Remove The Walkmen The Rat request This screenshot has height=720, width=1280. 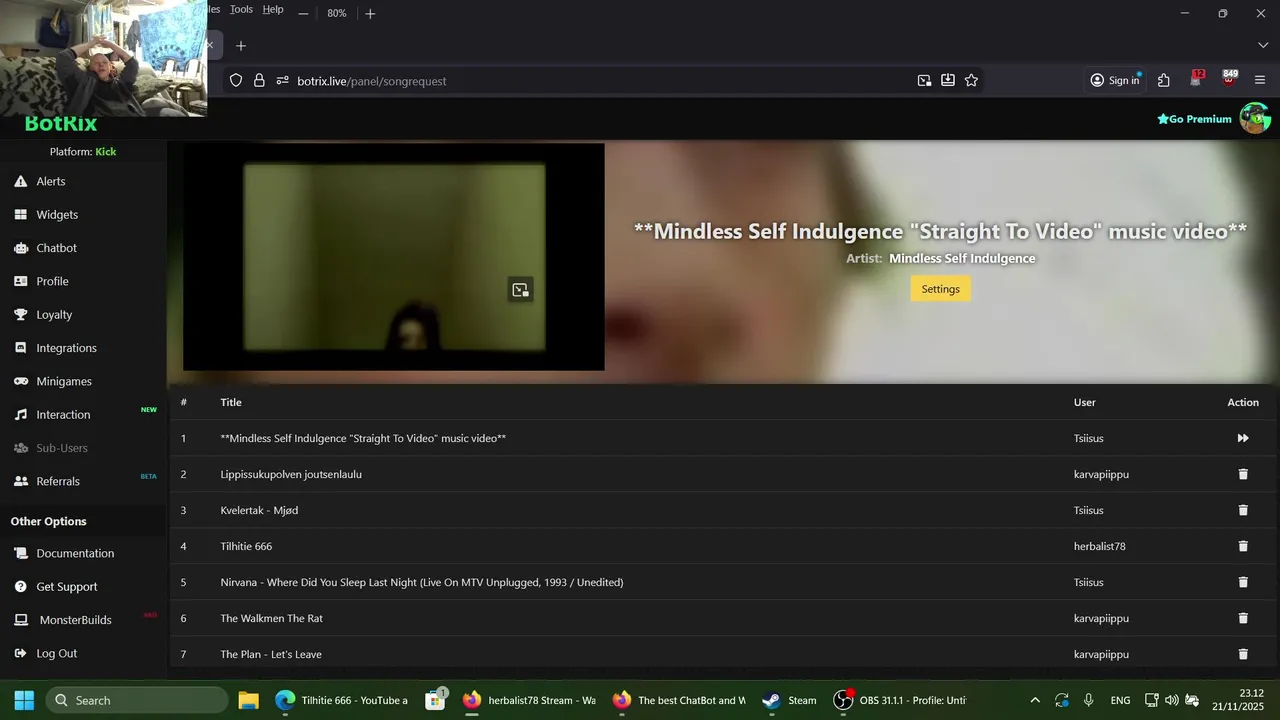click(1243, 618)
